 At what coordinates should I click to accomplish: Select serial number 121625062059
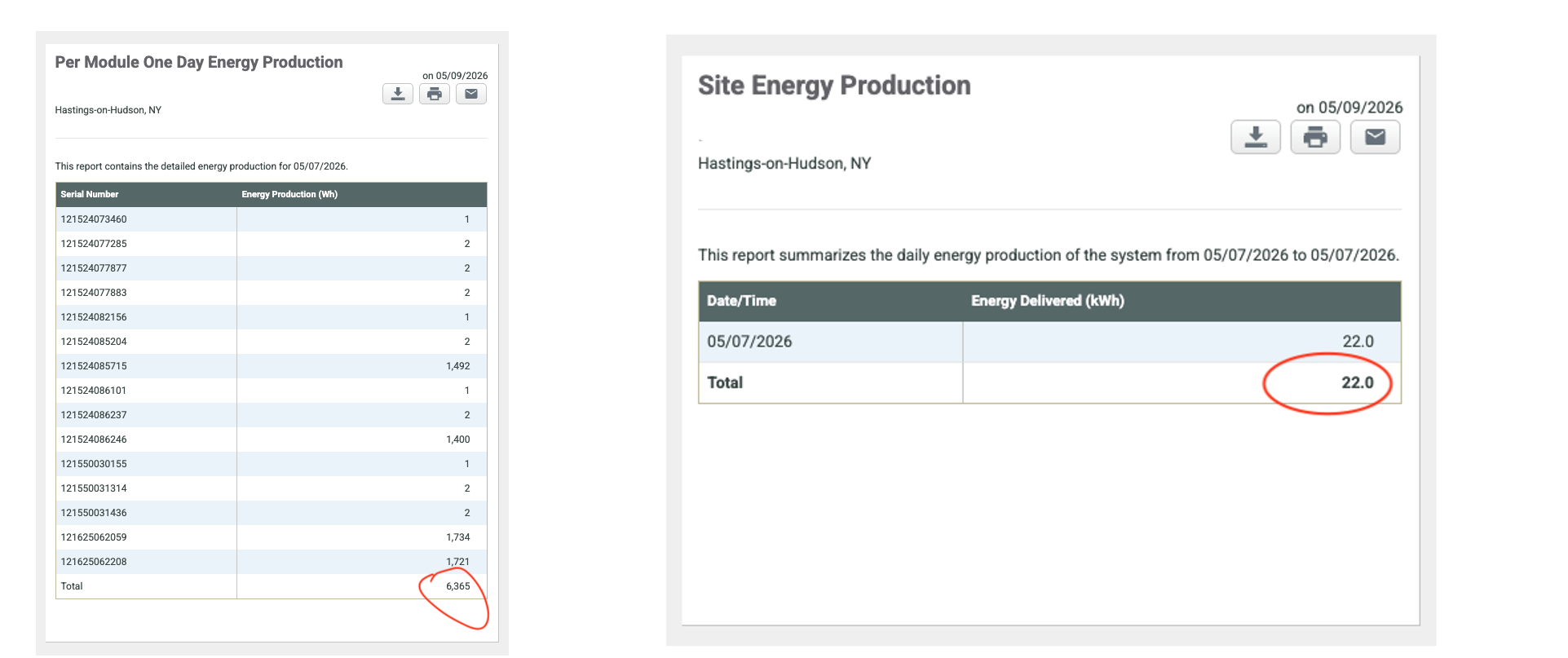[x=94, y=537]
